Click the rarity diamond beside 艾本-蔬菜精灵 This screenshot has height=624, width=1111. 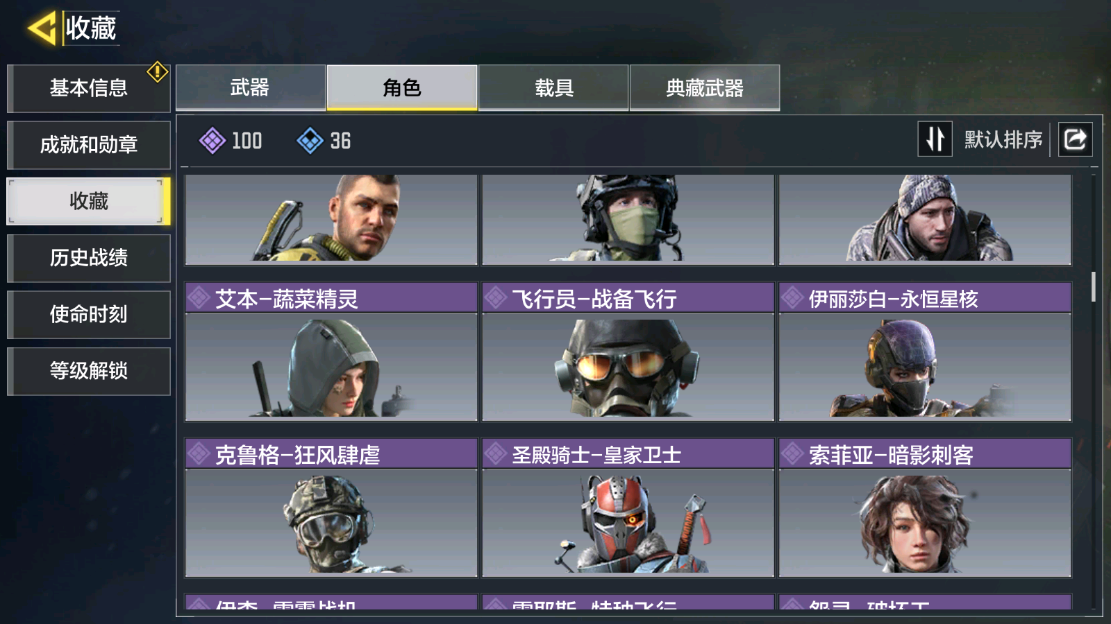[199, 298]
